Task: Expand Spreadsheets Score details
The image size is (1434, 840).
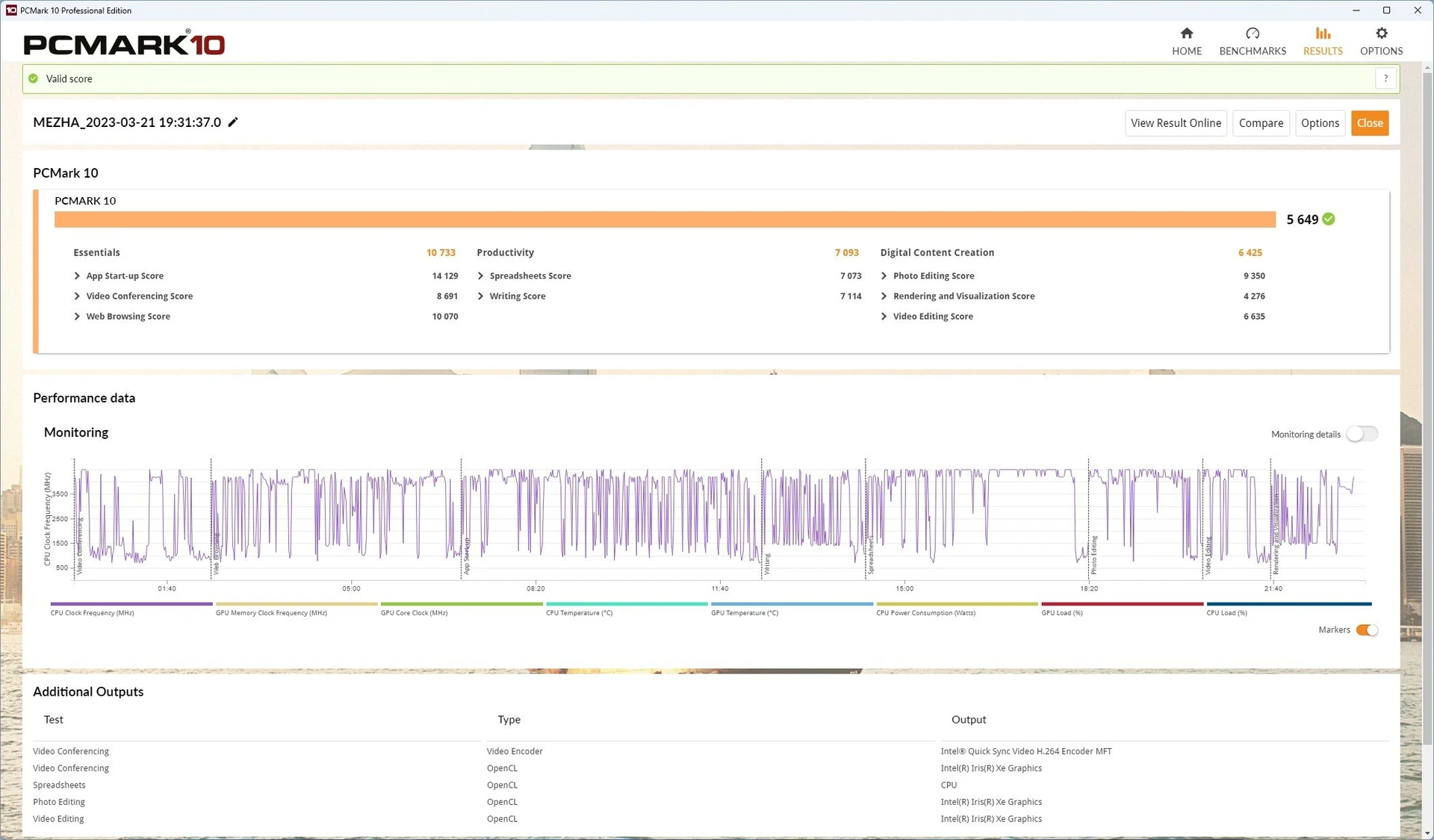Action: [x=480, y=276]
